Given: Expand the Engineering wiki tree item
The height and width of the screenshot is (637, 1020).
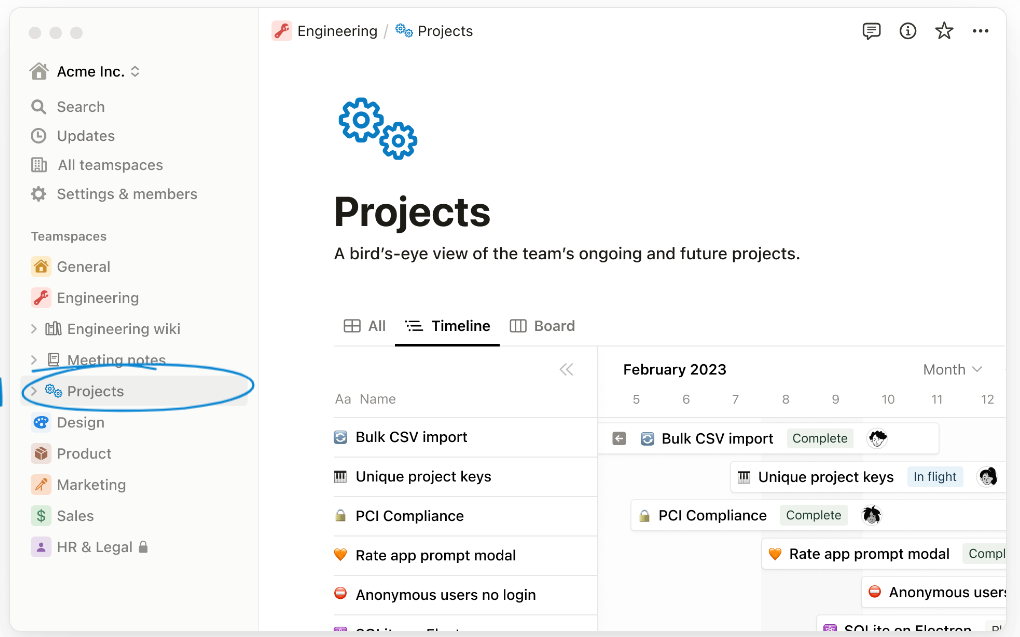Looking at the screenshot, I should coord(34,329).
